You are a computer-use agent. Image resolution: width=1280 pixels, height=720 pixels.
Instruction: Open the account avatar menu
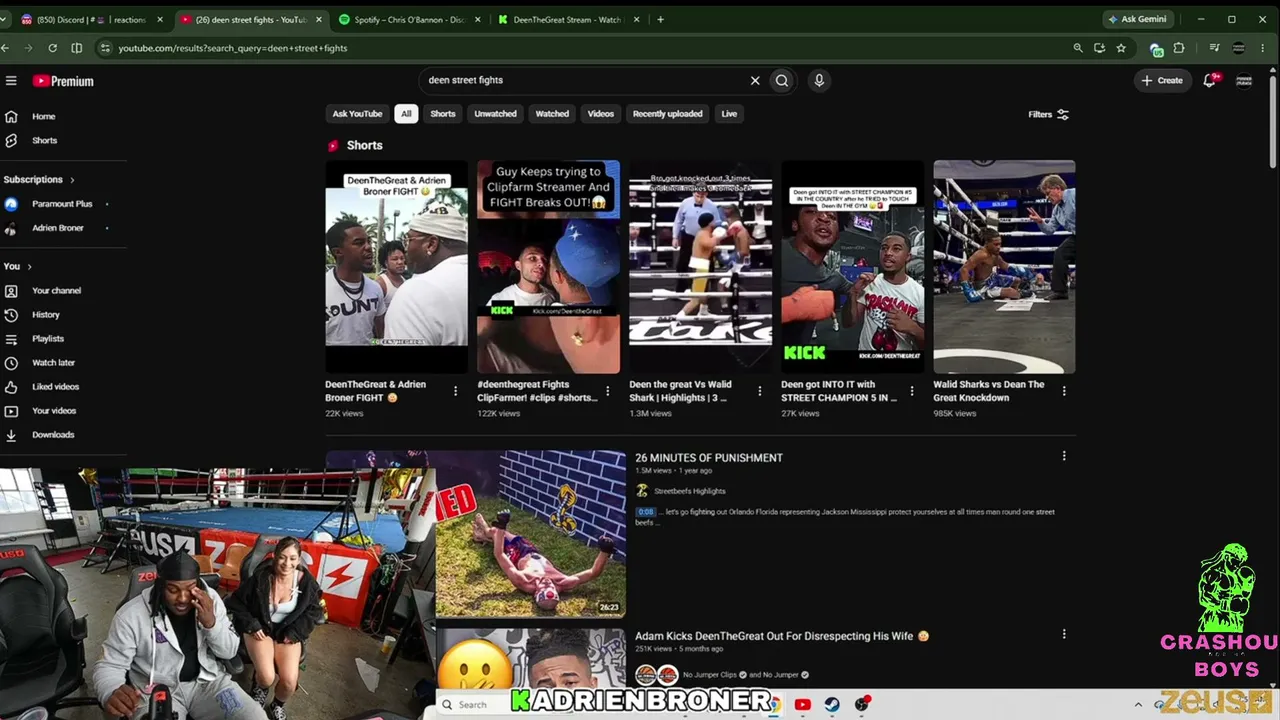click(1244, 81)
